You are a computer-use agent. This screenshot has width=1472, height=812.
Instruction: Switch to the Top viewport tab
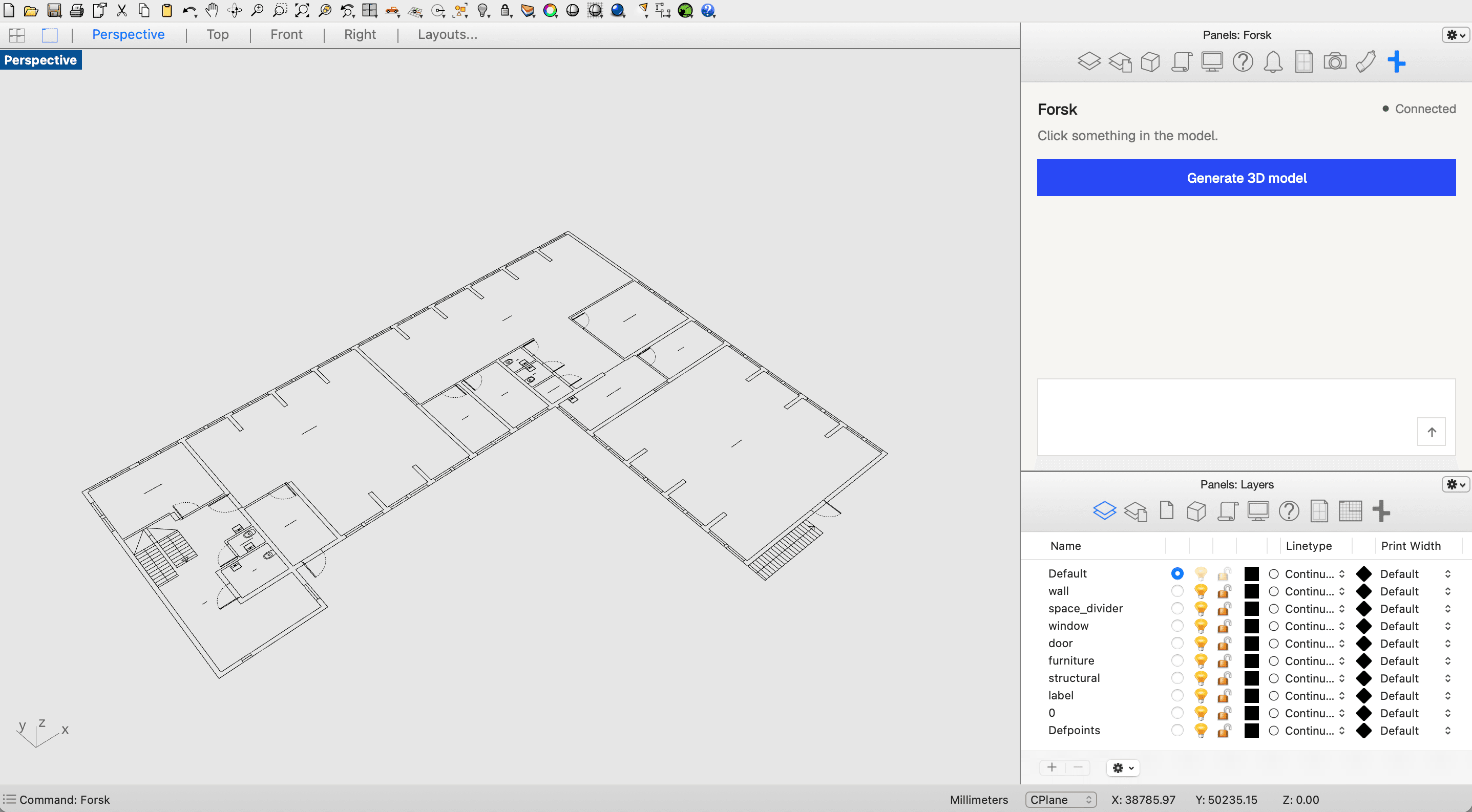(x=218, y=34)
